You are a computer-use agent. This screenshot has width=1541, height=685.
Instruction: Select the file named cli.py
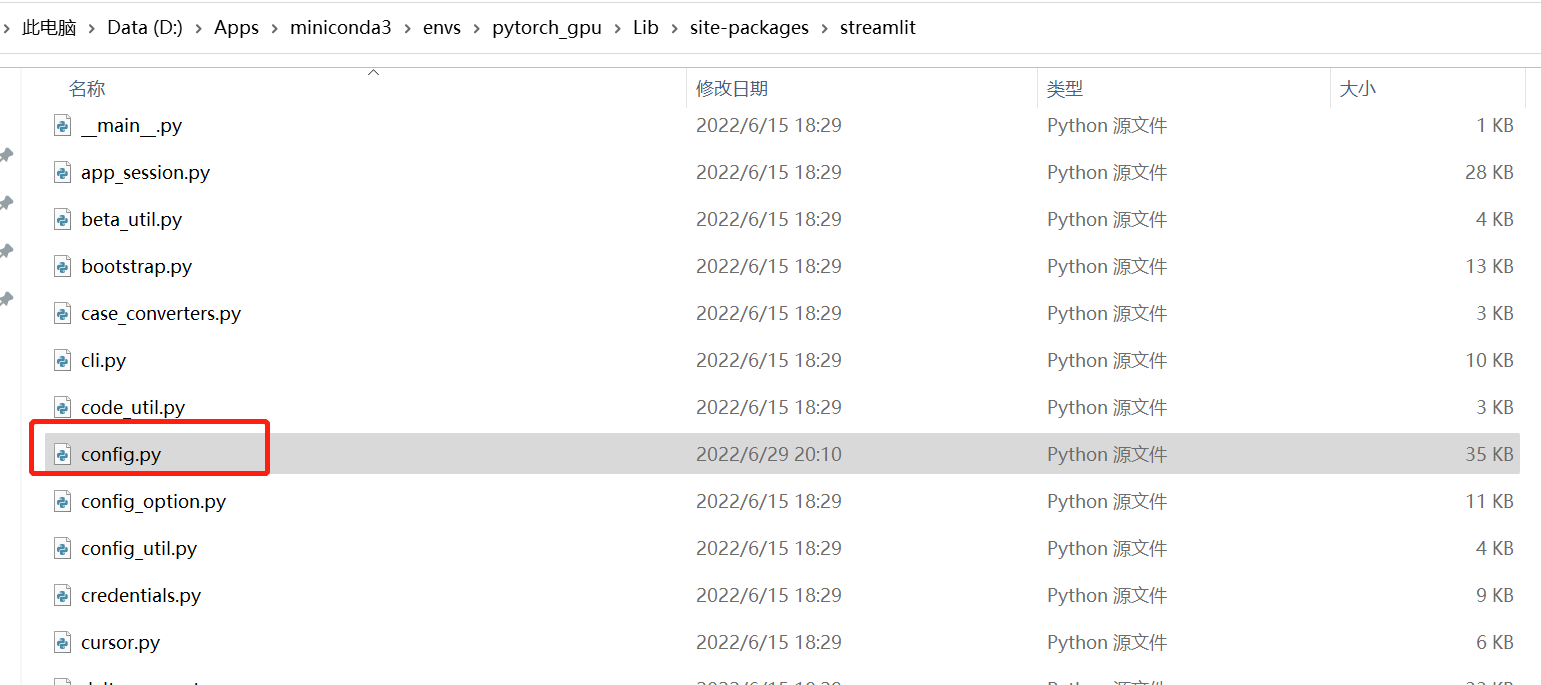click(x=103, y=361)
